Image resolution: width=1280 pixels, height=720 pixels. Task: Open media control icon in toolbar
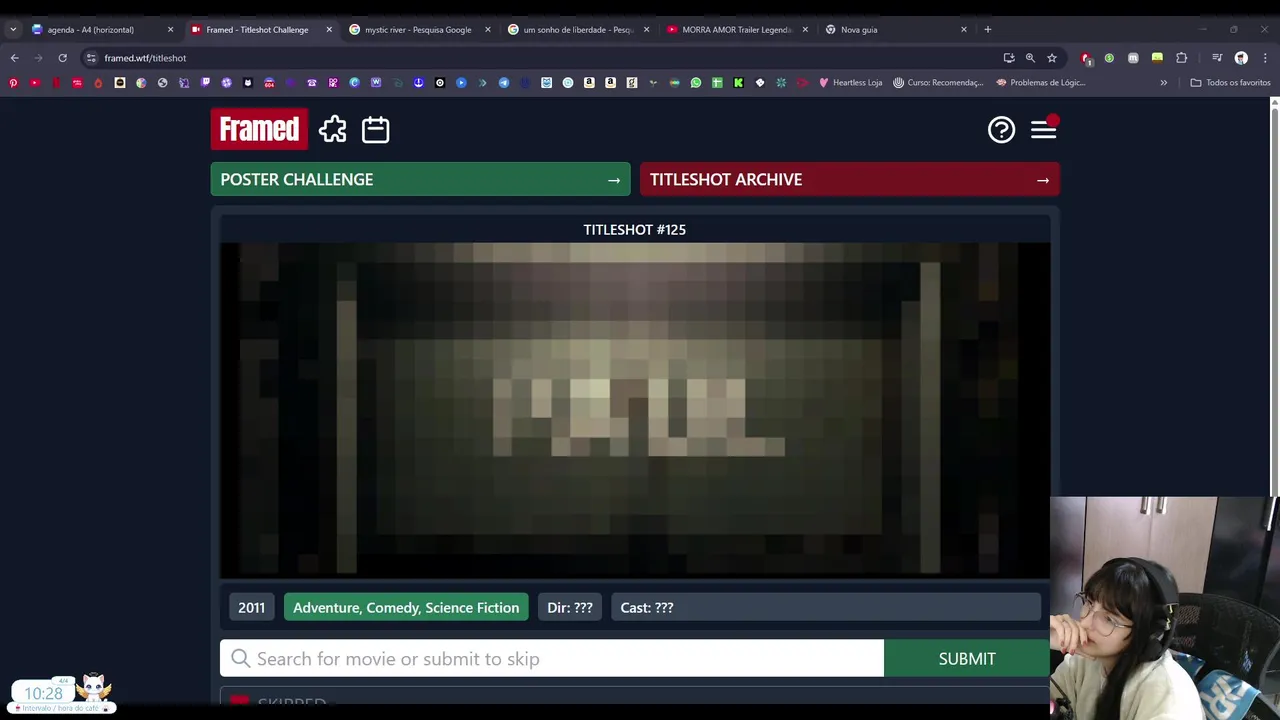[x=1217, y=58]
